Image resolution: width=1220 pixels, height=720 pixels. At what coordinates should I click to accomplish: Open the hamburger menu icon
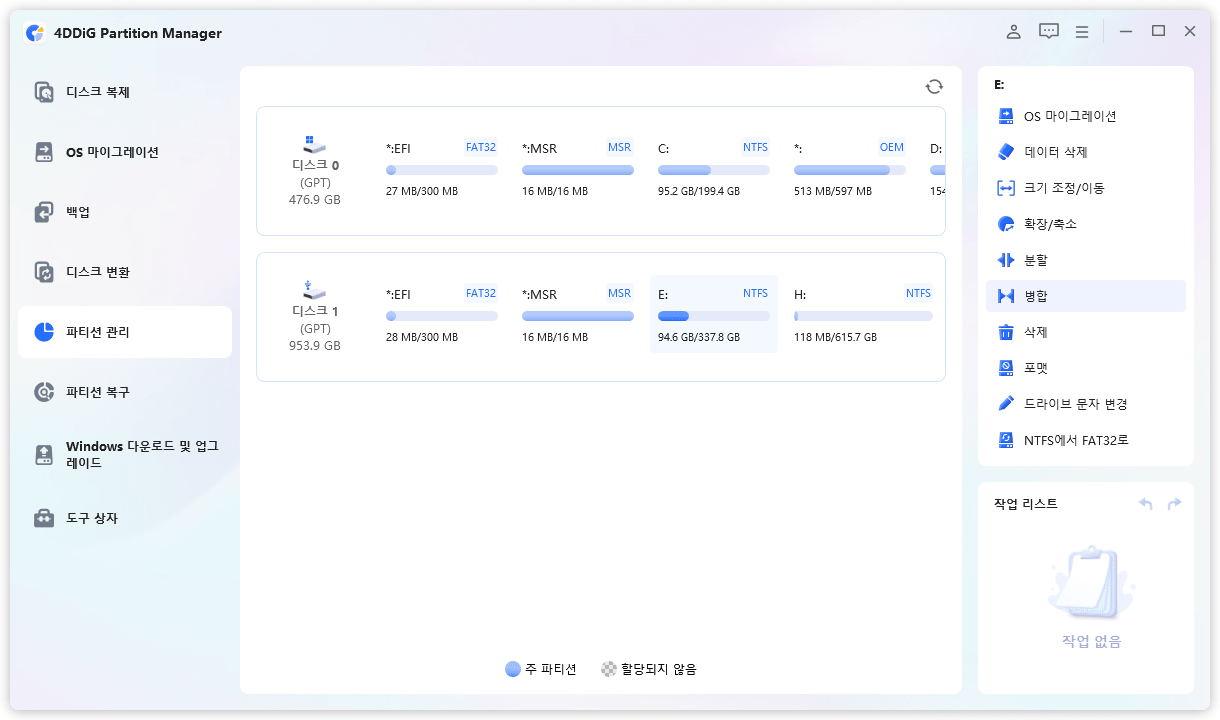click(1082, 32)
